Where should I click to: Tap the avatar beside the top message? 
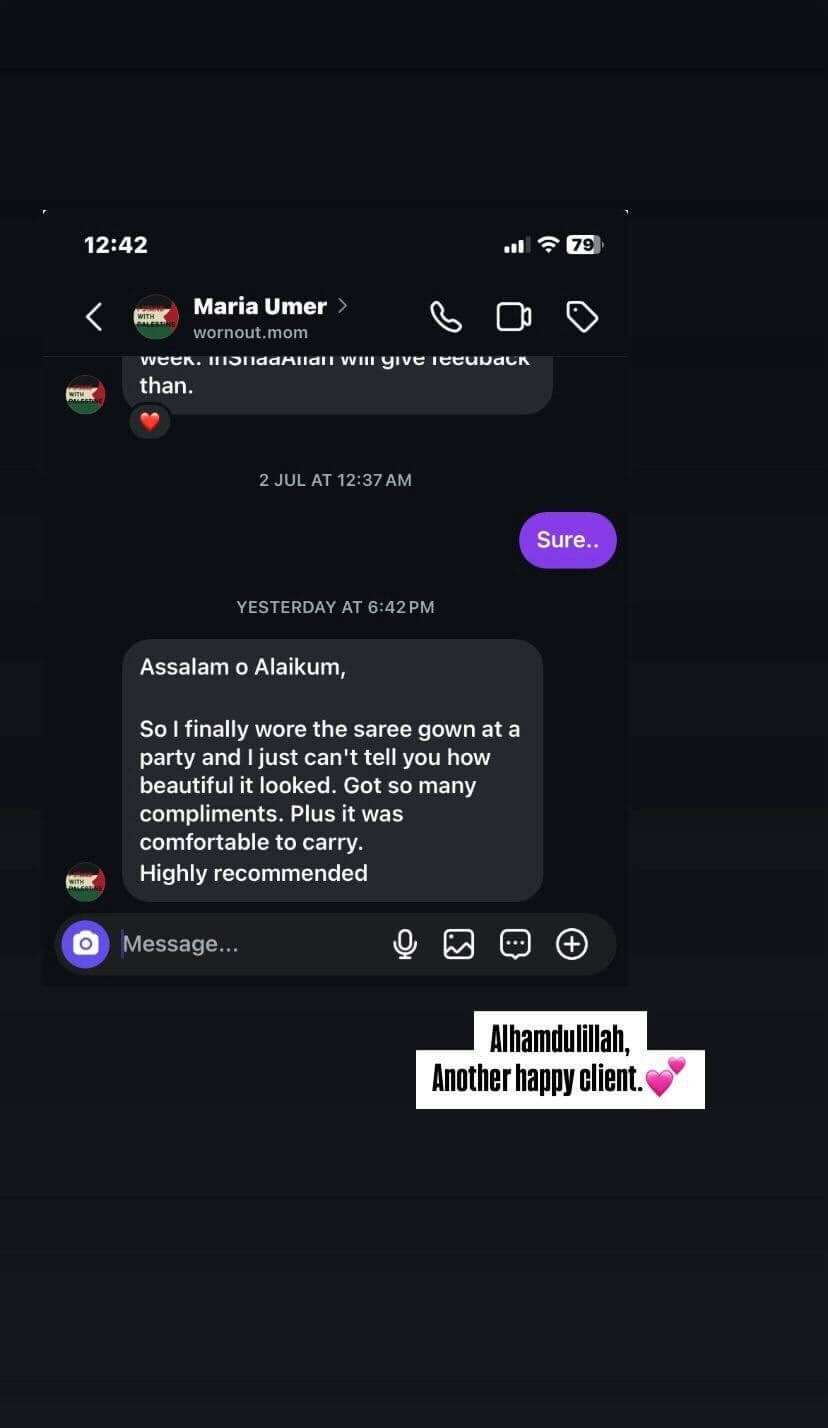click(x=86, y=395)
